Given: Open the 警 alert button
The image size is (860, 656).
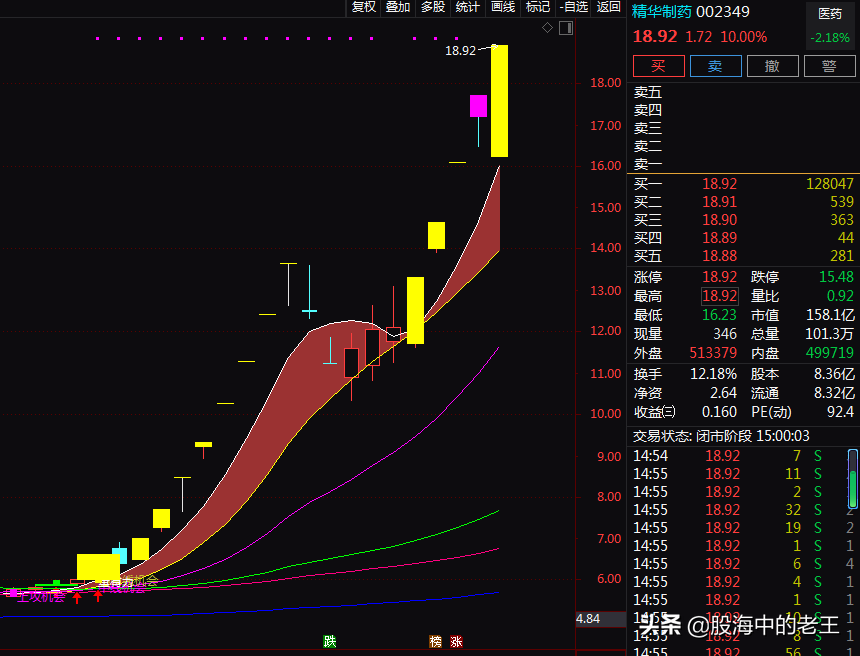Looking at the screenshot, I should tap(829, 66).
